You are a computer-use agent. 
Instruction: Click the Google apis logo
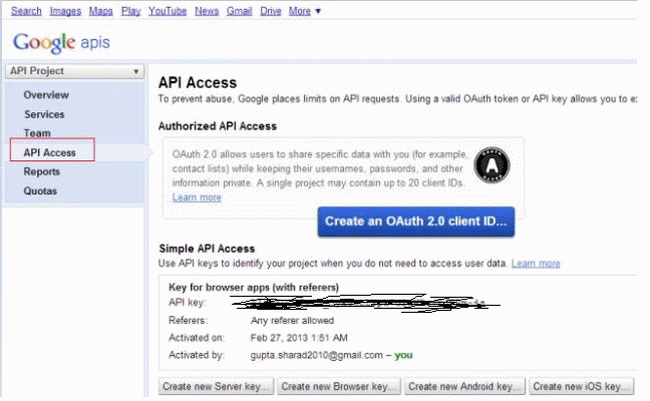click(x=61, y=42)
